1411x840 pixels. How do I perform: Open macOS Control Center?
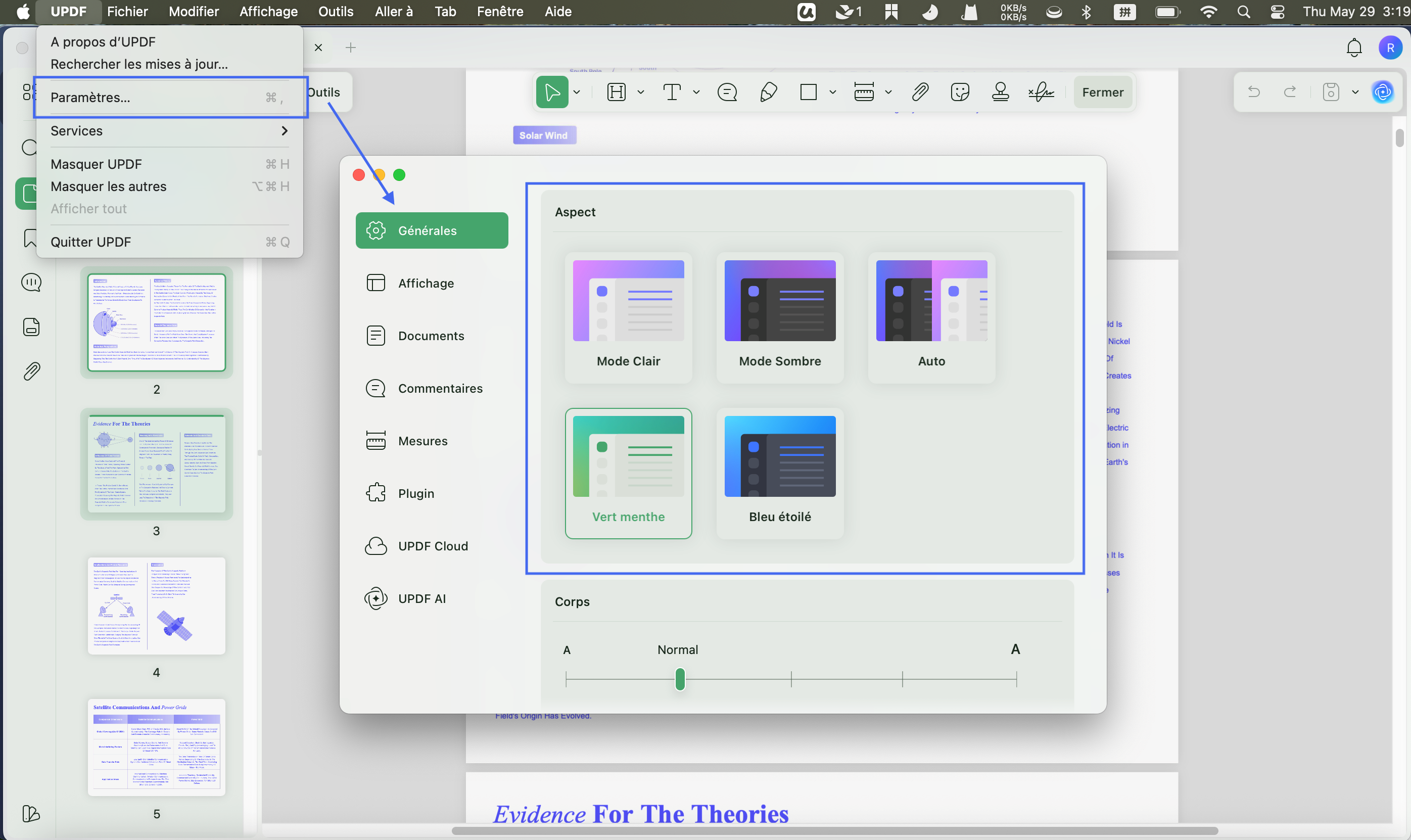point(1277,12)
